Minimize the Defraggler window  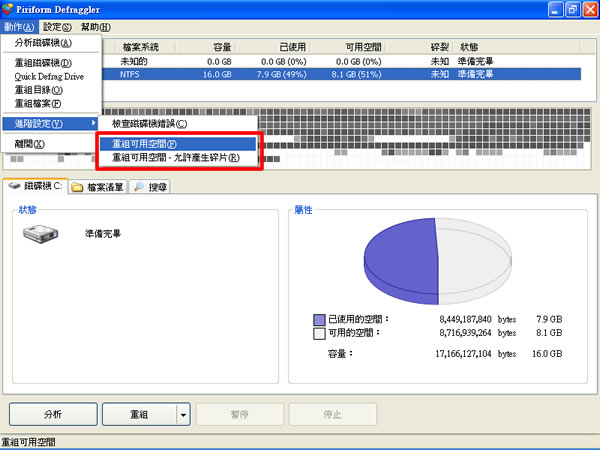tap(555, 10)
